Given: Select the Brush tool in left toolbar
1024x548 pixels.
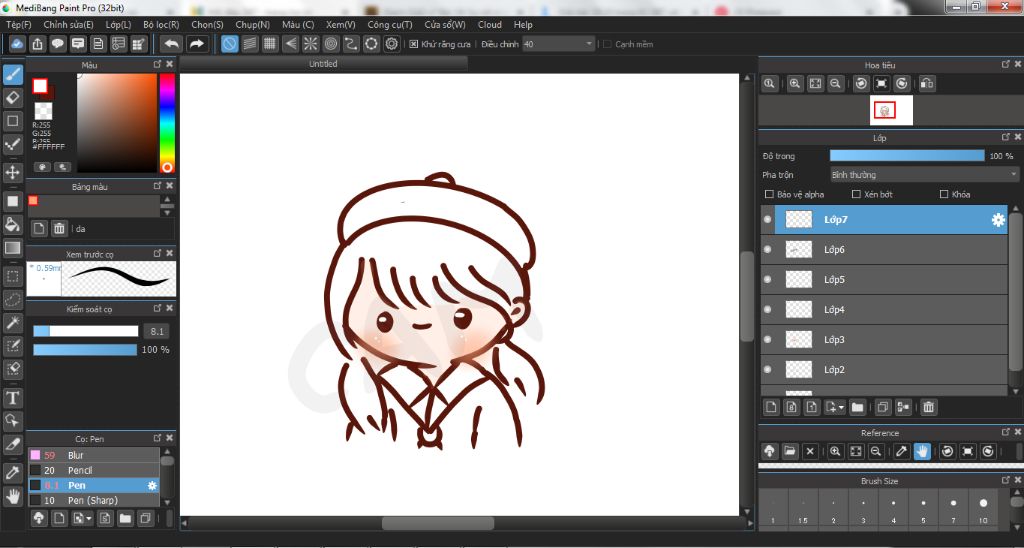Looking at the screenshot, I should click(12, 74).
